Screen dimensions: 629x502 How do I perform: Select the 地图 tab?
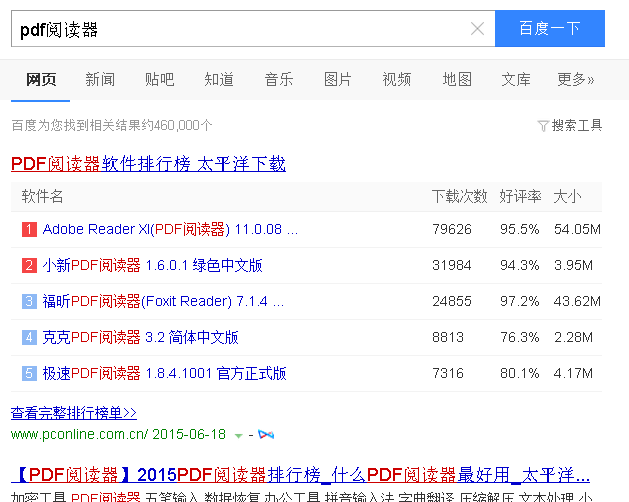[x=457, y=79]
